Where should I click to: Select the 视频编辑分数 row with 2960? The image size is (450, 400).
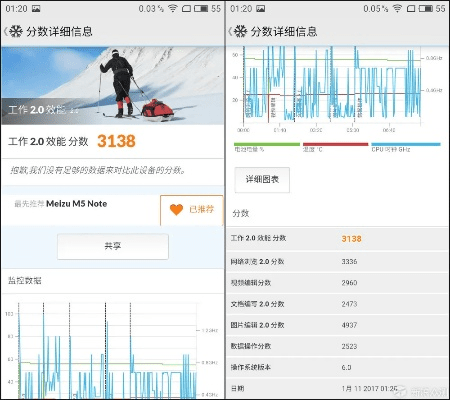(337, 283)
